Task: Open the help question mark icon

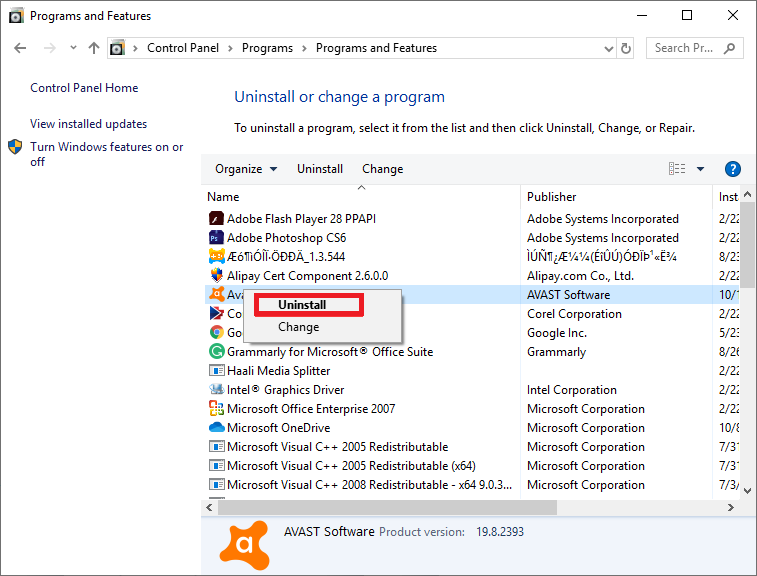Action: coord(732,169)
